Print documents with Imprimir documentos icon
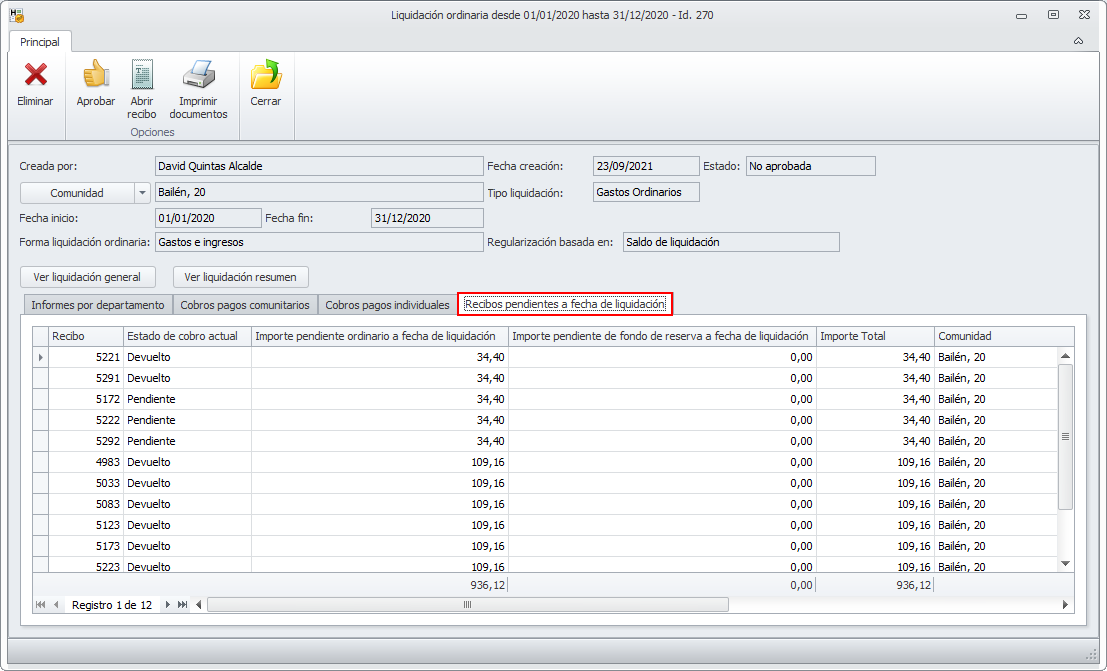The width and height of the screenshot is (1107, 671). 198,76
